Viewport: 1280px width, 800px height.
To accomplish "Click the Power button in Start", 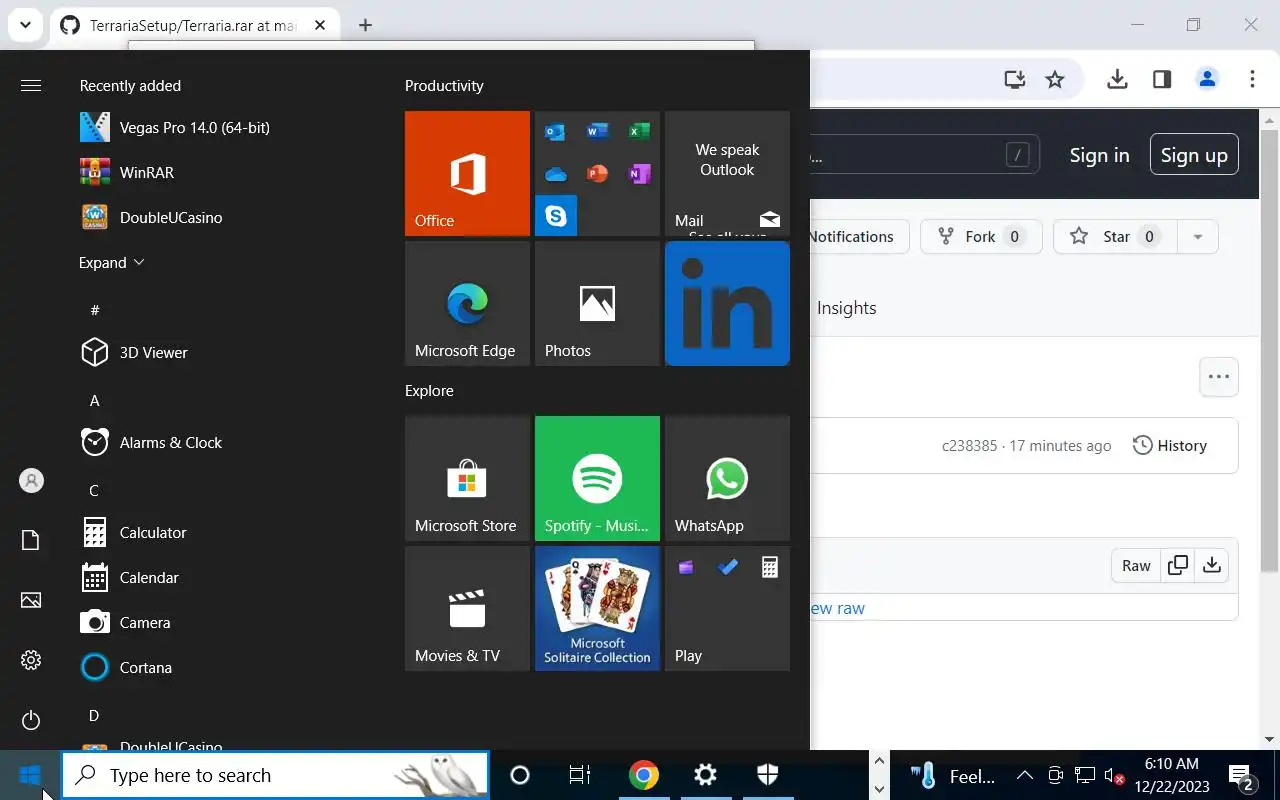I will pos(31,720).
